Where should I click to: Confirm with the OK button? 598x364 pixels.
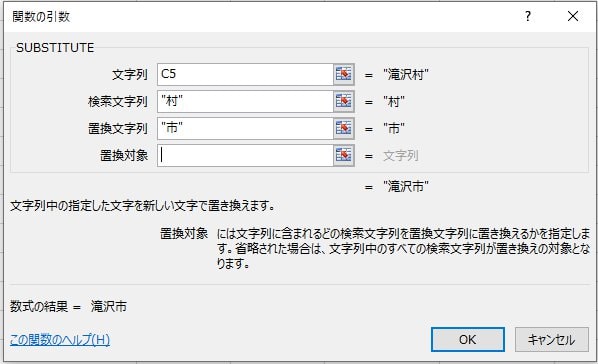[x=468, y=339]
